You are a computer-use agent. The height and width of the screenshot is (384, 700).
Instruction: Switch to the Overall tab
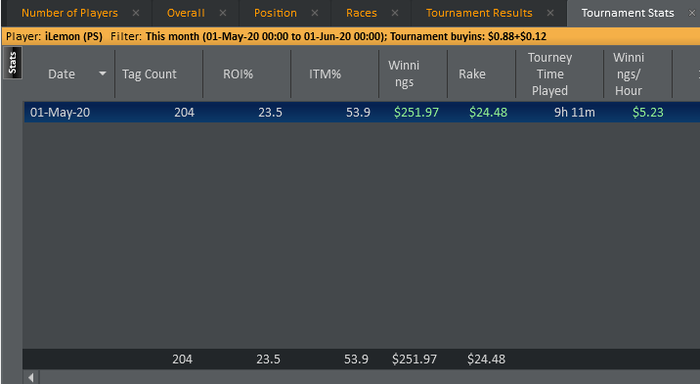coord(186,13)
